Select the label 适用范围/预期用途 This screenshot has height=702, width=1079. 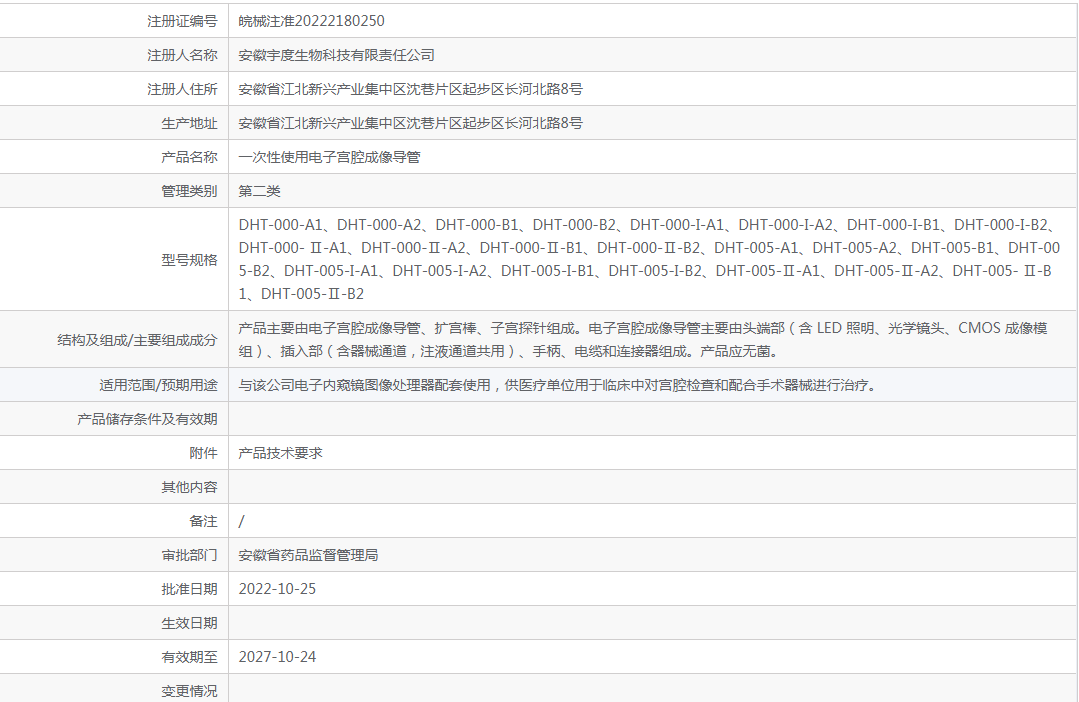[x=158, y=385]
